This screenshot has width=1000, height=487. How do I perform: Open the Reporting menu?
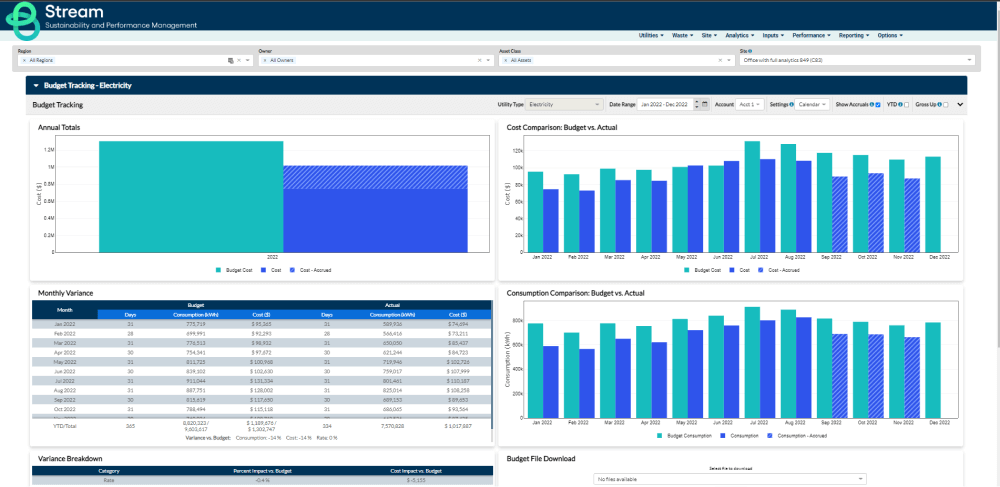point(854,35)
